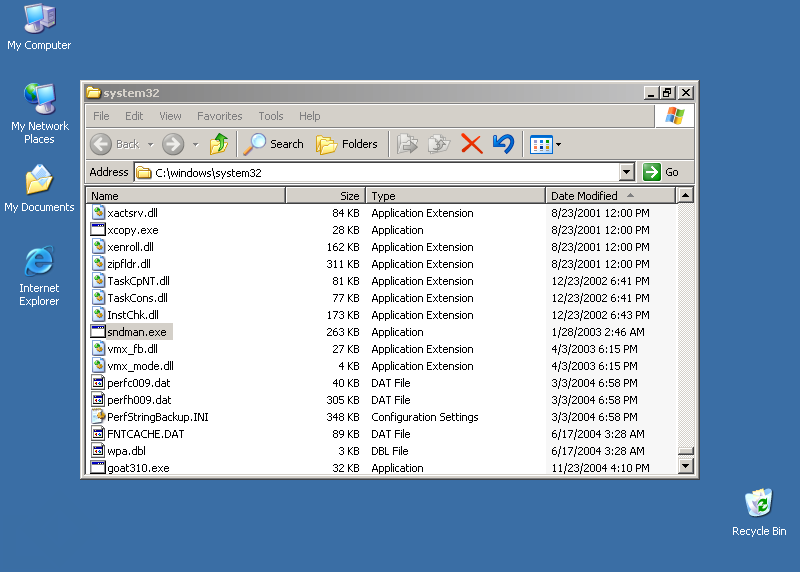Viewport: 800px width, 572px height.
Task: Select the InstChk.dll file icon
Action: 98,314
